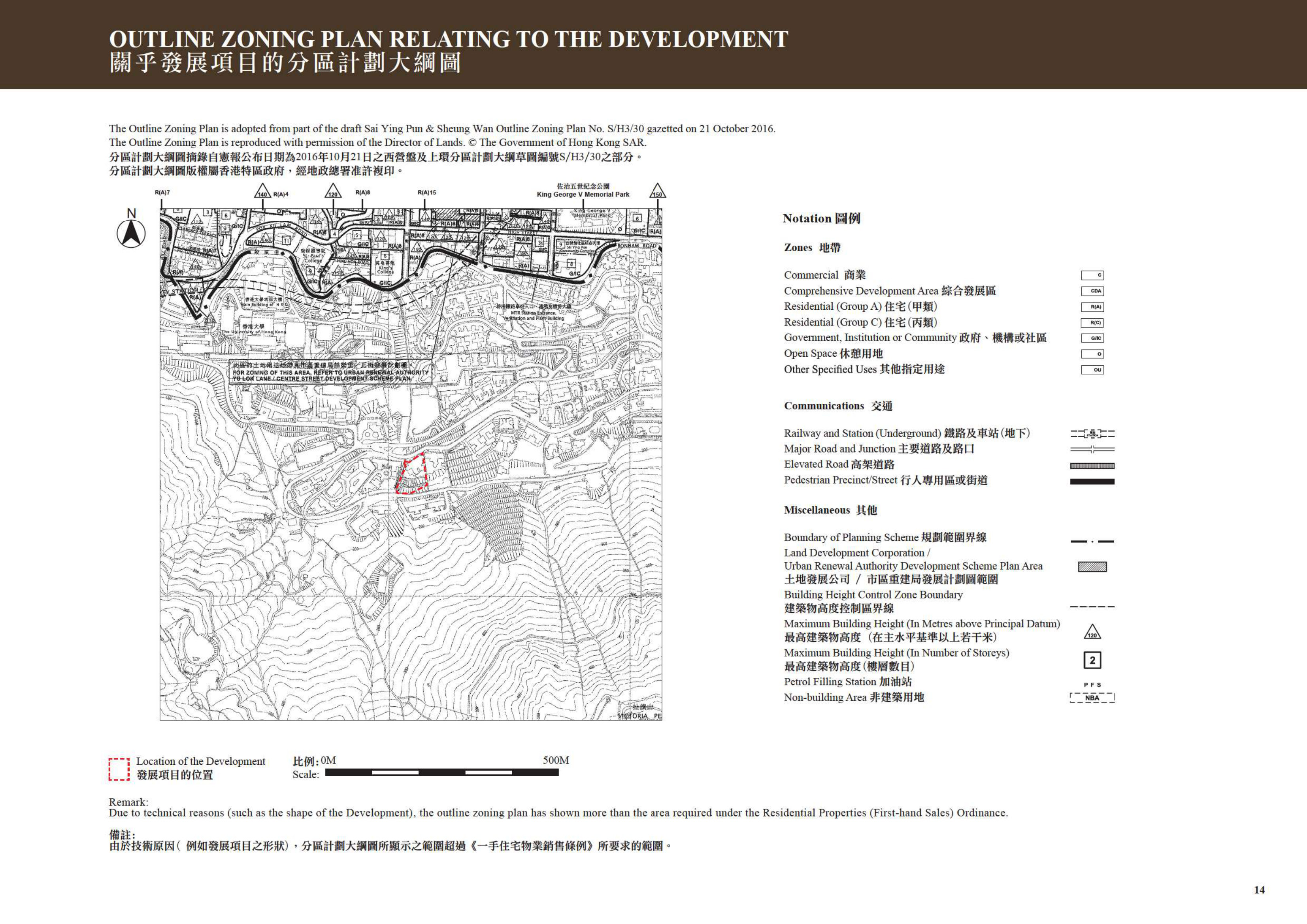1307x924 pixels.
Task: Click the 140 triangle beside R(A)4
Action: point(262,191)
